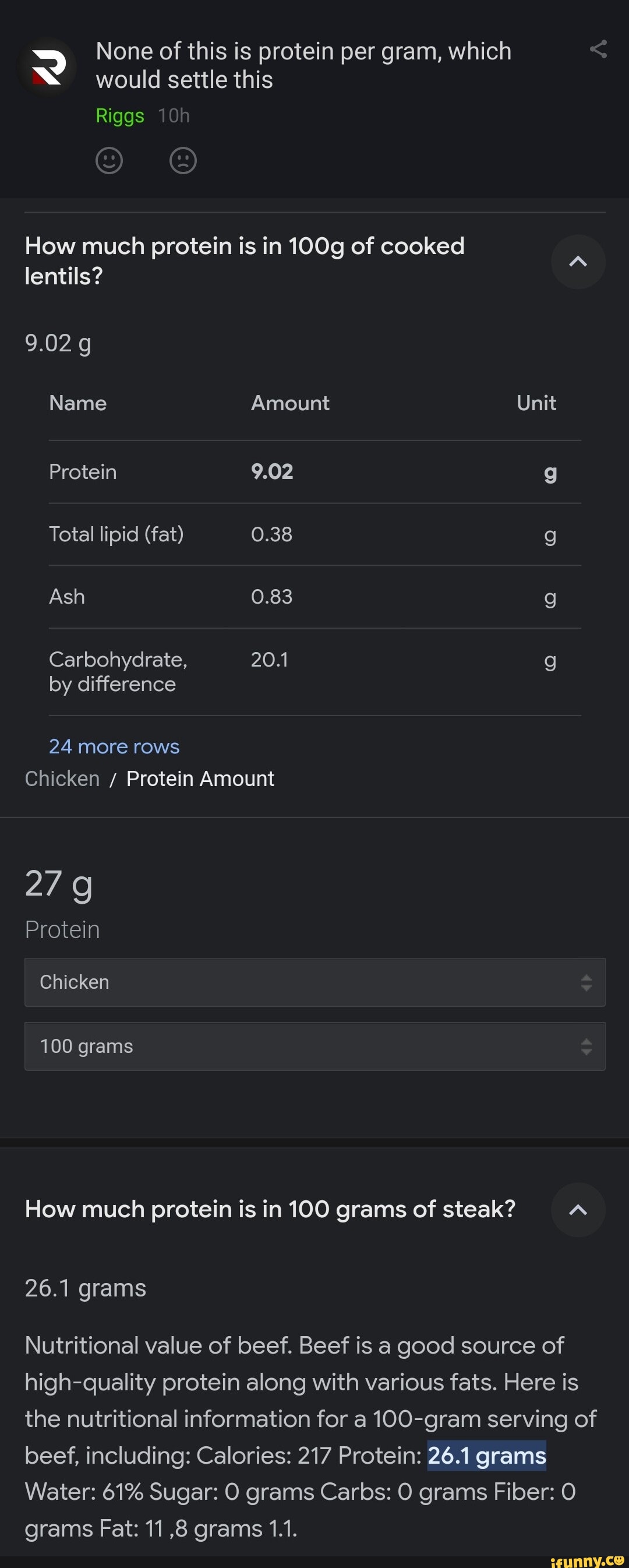629x1568 pixels.
Task: Open the Chicken food type dropdown
Action: pyautogui.click(x=314, y=982)
